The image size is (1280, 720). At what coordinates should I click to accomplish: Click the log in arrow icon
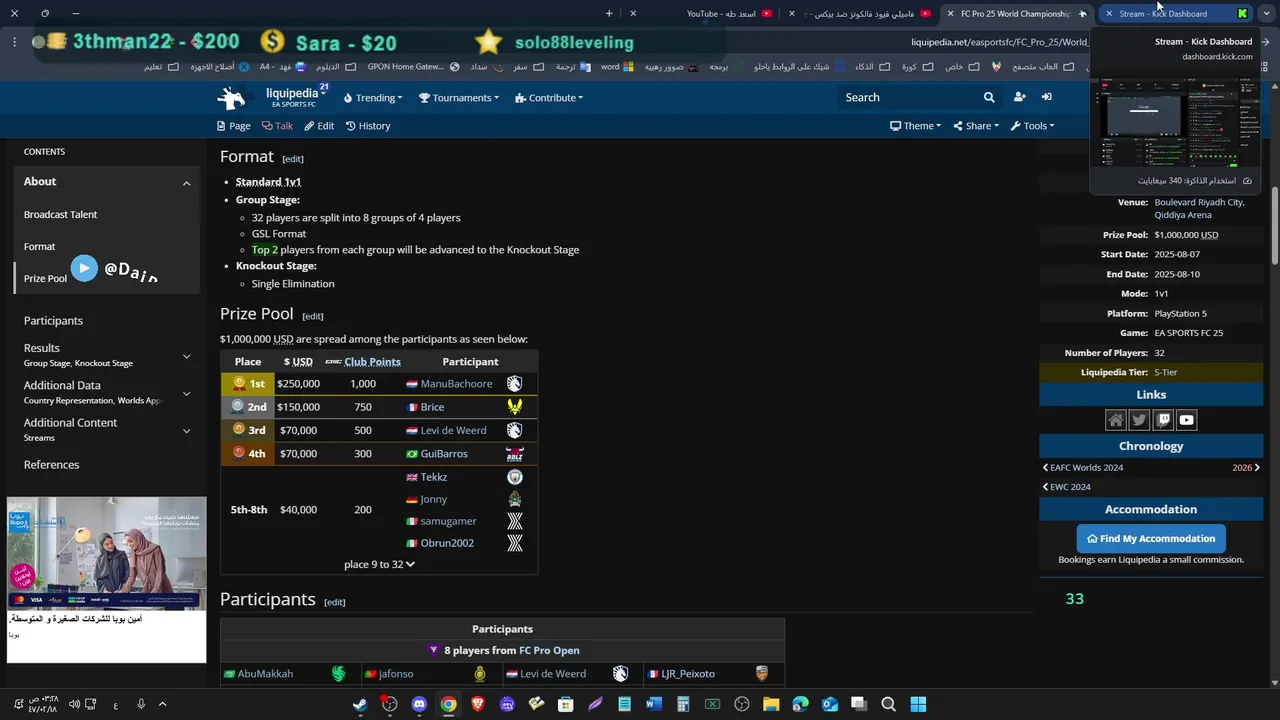point(1046,97)
